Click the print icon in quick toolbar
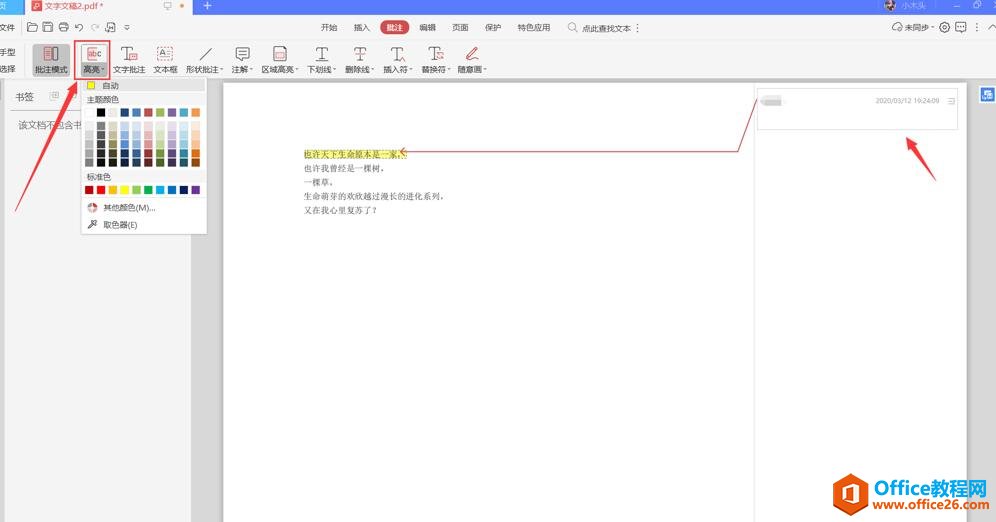The image size is (996, 522). tap(64, 28)
